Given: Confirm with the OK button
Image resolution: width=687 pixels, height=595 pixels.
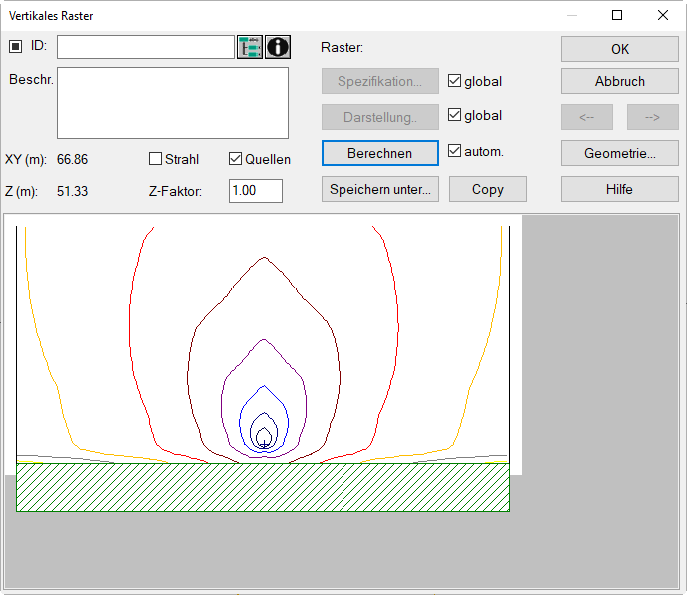Looking at the screenshot, I should point(620,49).
